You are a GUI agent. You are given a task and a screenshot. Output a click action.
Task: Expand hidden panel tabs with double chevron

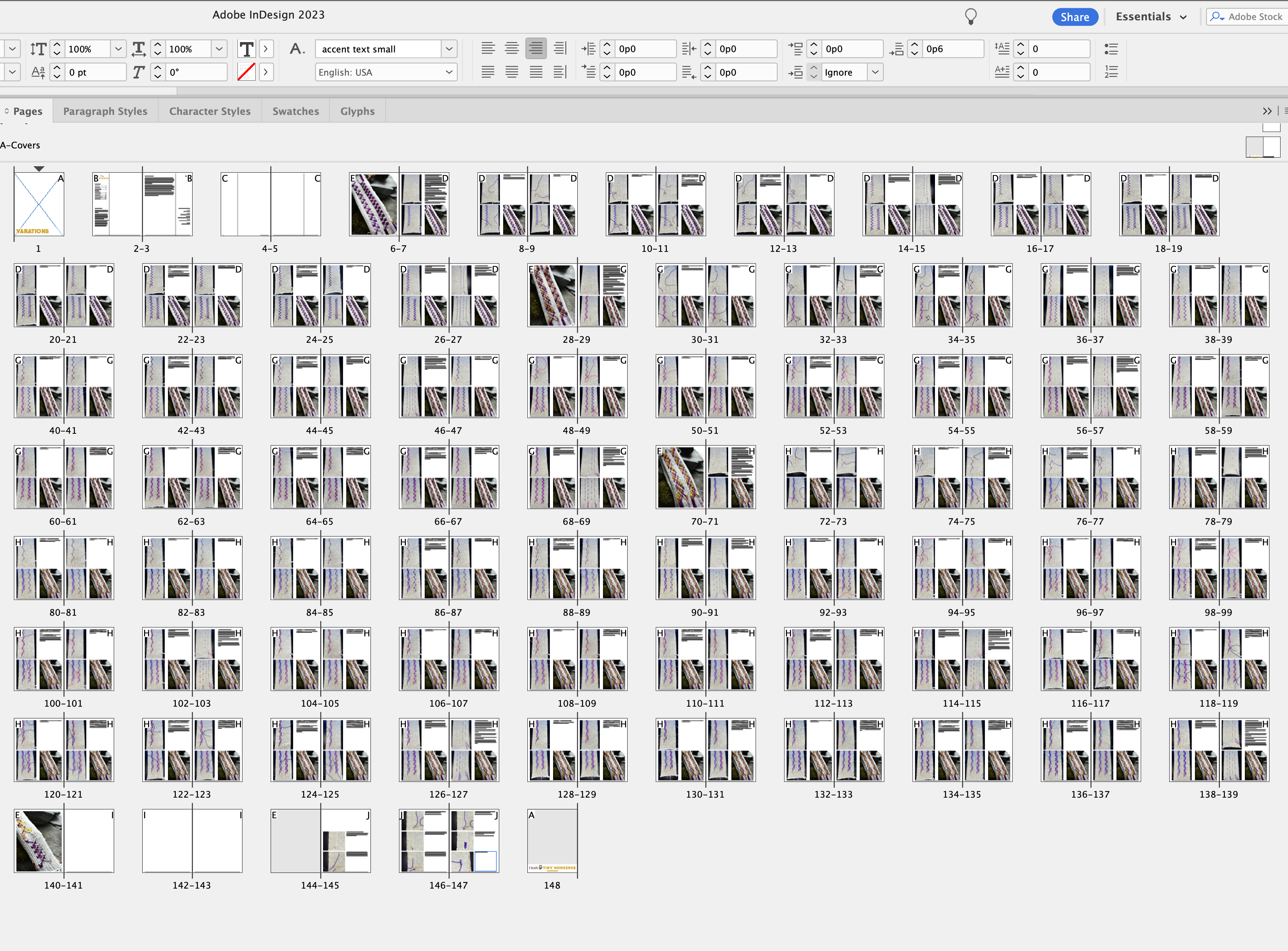[x=1267, y=111]
